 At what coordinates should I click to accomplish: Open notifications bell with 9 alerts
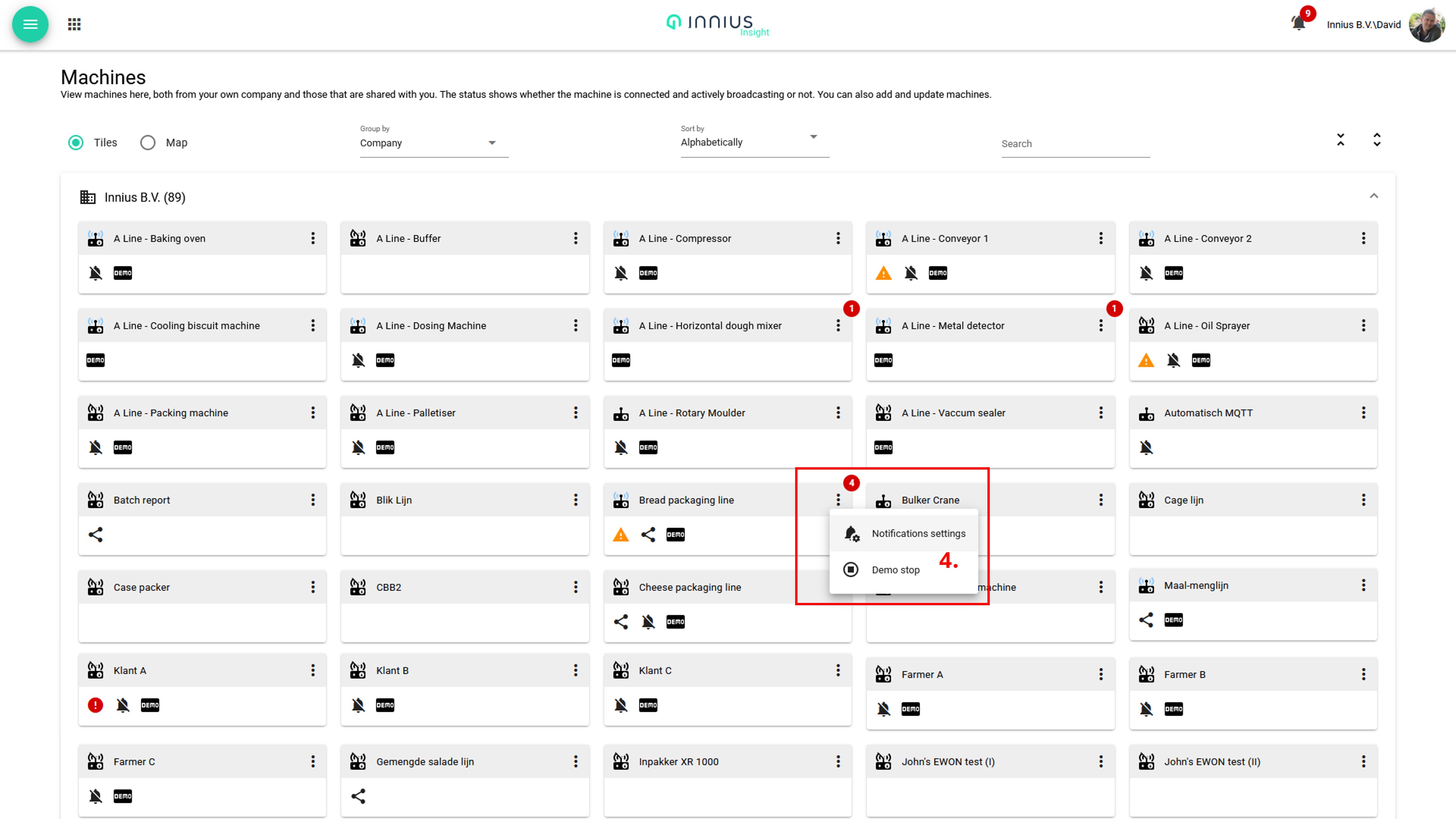coord(1298,23)
